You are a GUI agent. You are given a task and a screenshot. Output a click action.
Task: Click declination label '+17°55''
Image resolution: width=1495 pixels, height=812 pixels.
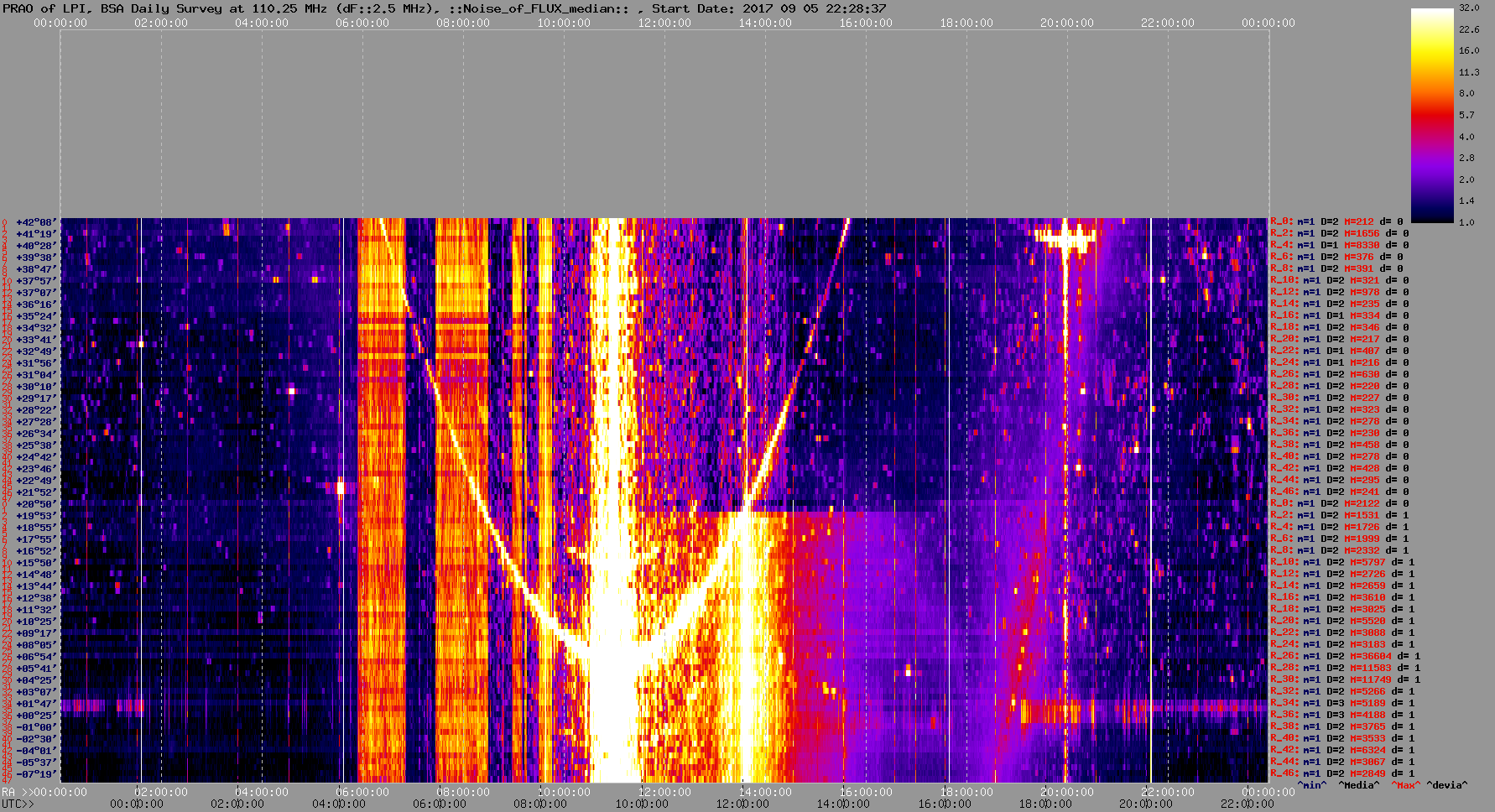pos(36,539)
